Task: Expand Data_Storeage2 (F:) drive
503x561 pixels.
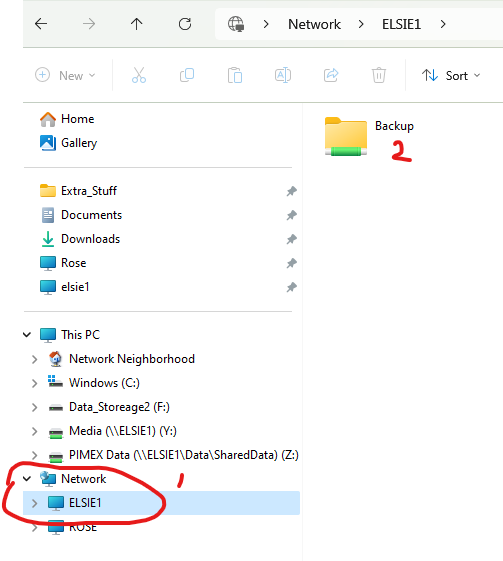Action: click(x=34, y=407)
